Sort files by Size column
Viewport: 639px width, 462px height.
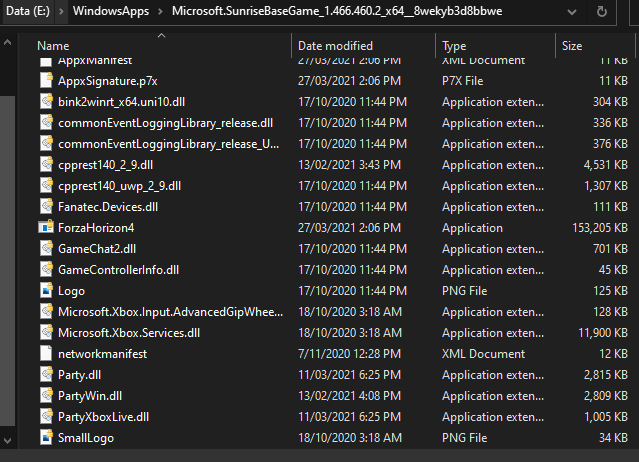click(572, 46)
